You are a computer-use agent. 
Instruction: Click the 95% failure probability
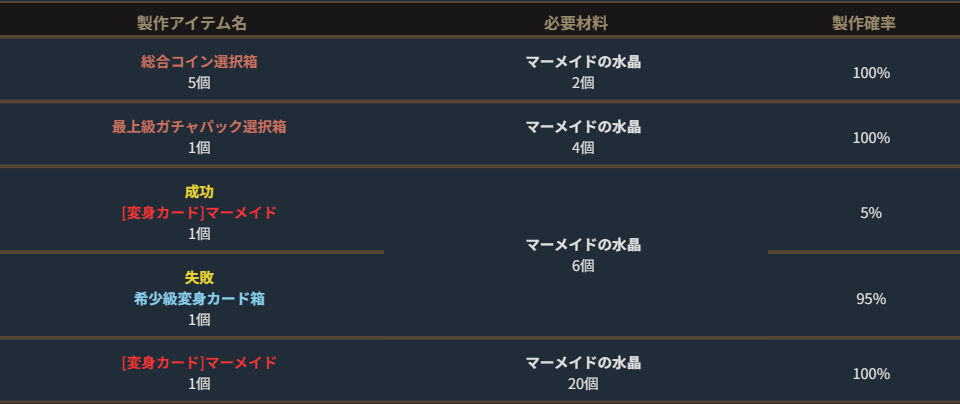[871, 299]
